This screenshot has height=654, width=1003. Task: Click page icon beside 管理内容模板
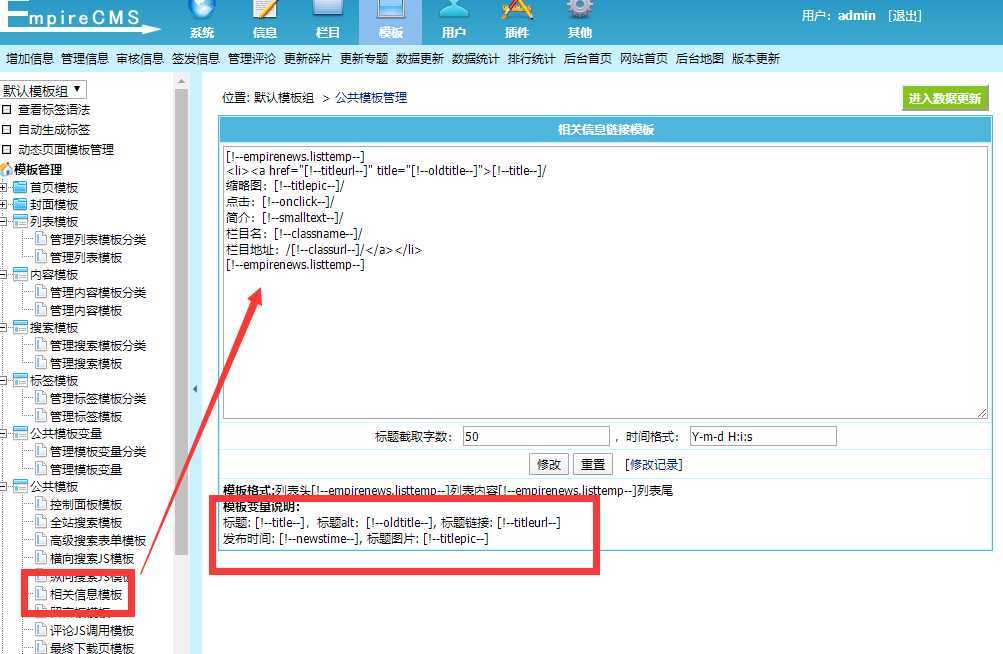pyautogui.click(x=41, y=310)
